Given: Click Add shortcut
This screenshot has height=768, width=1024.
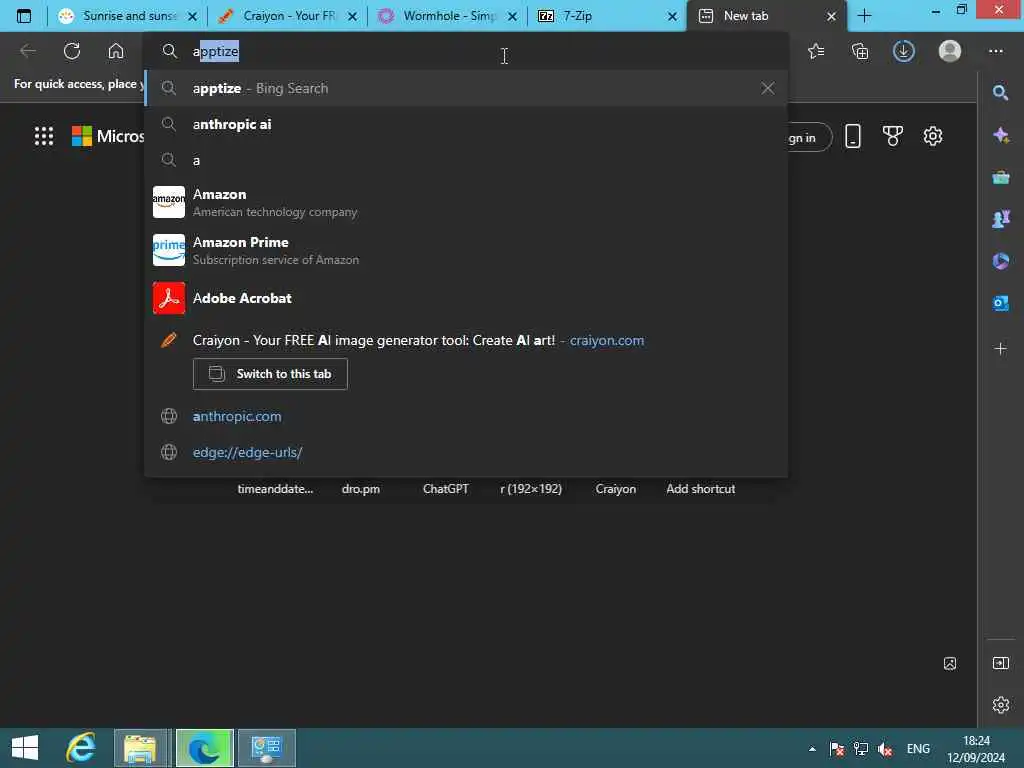Looking at the screenshot, I should (700, 488).
